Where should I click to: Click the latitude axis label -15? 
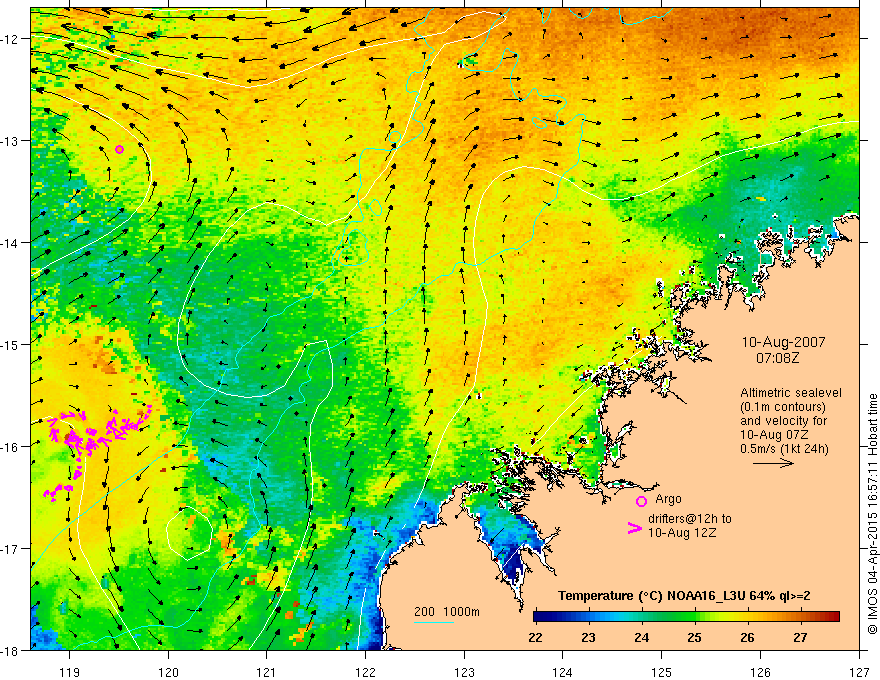tap(10, 344)
